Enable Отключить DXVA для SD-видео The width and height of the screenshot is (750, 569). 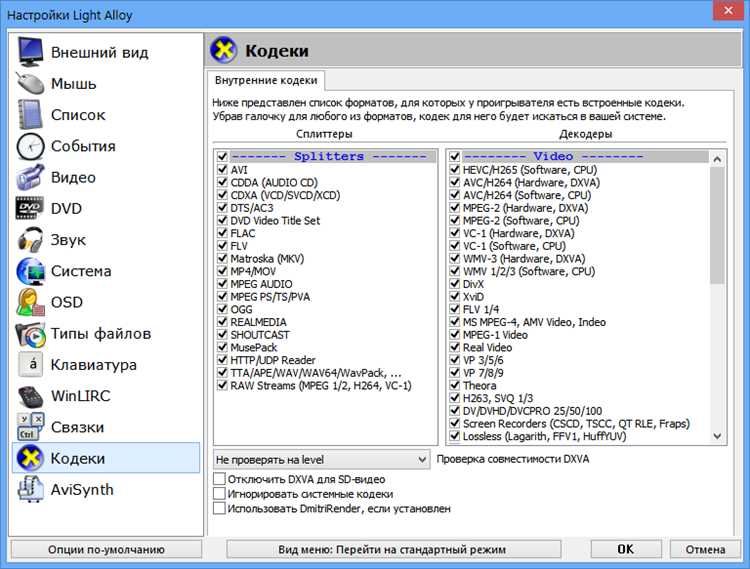point(219,479)
